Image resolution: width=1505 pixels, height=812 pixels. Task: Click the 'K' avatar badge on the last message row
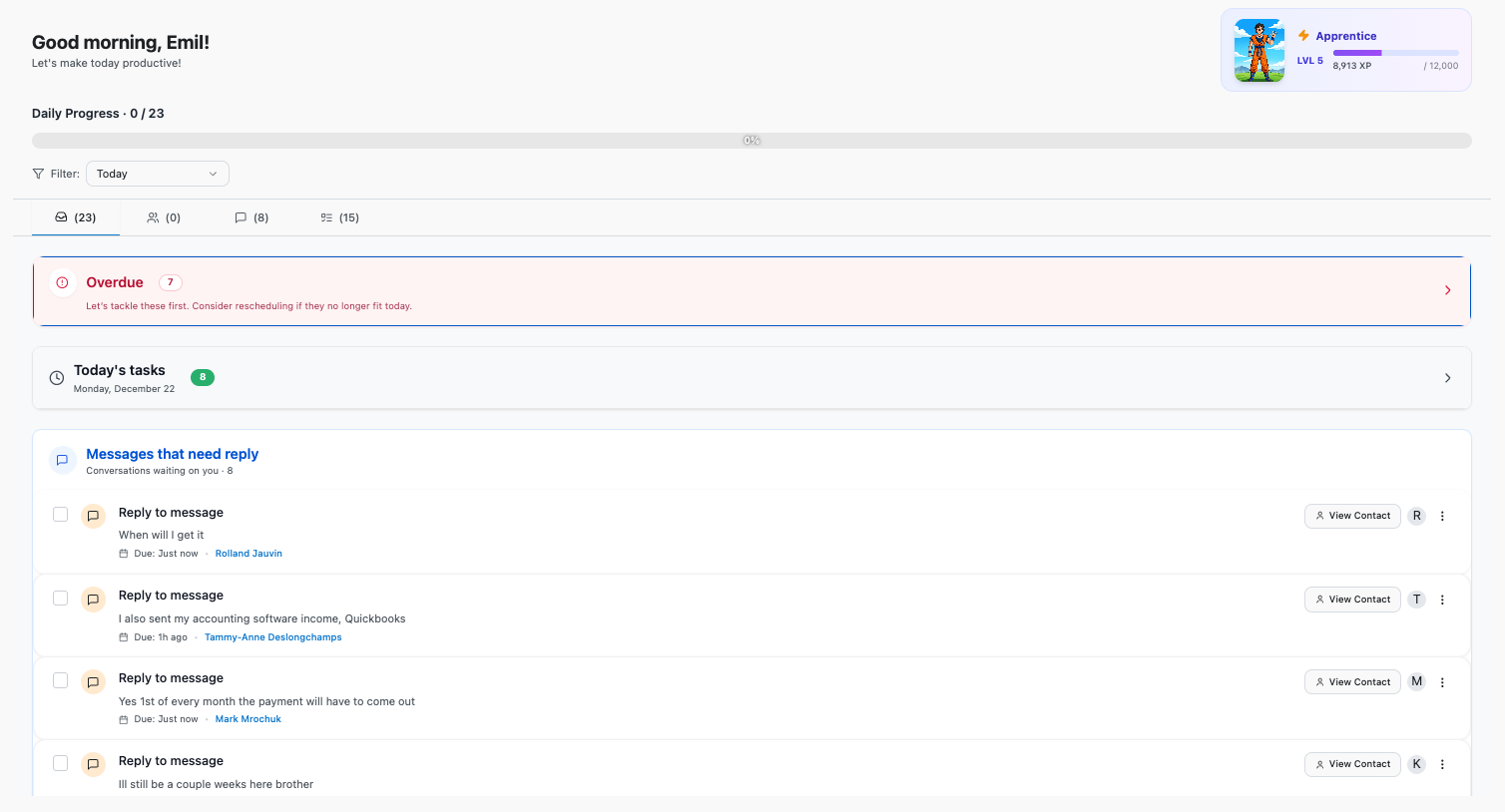coord(1416,764)
